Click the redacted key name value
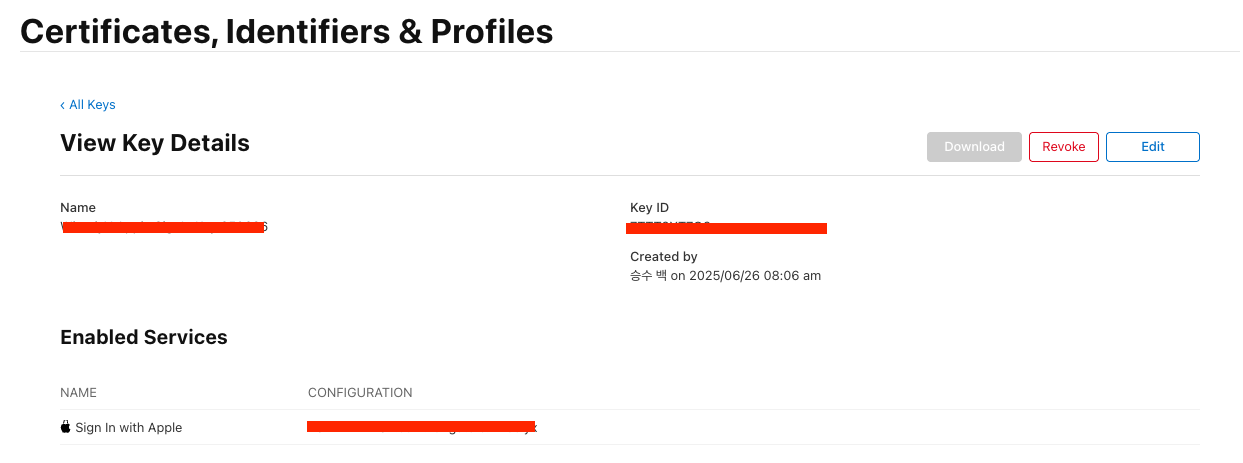Viewport: 1243px width, 463px height. (x=164, y=227)
